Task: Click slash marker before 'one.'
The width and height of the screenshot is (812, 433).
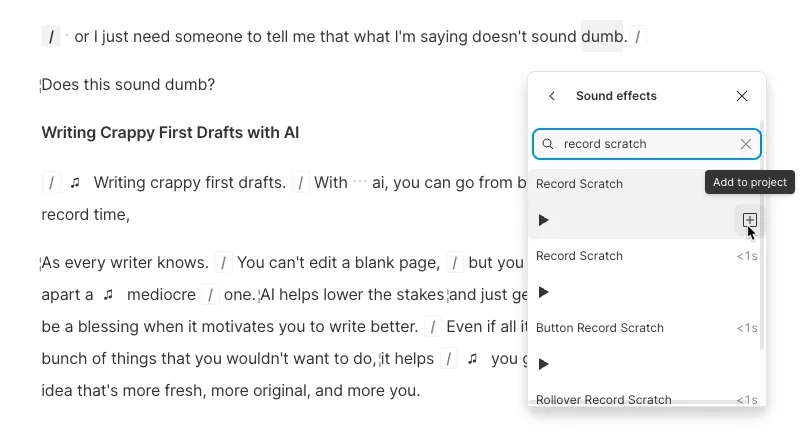Action: click(210, 295)
